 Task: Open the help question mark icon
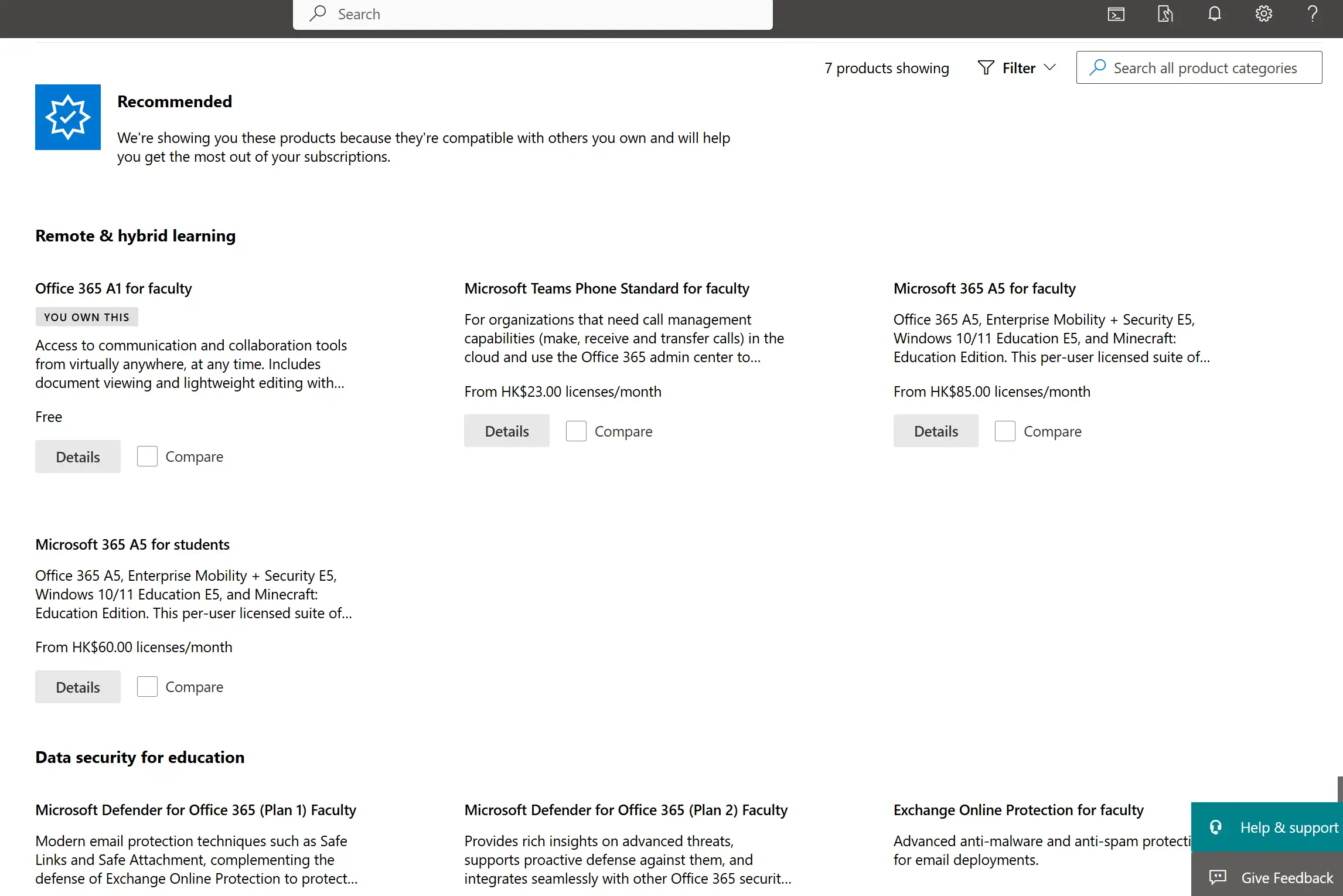pyautogui.click(x=1313, y=14)
